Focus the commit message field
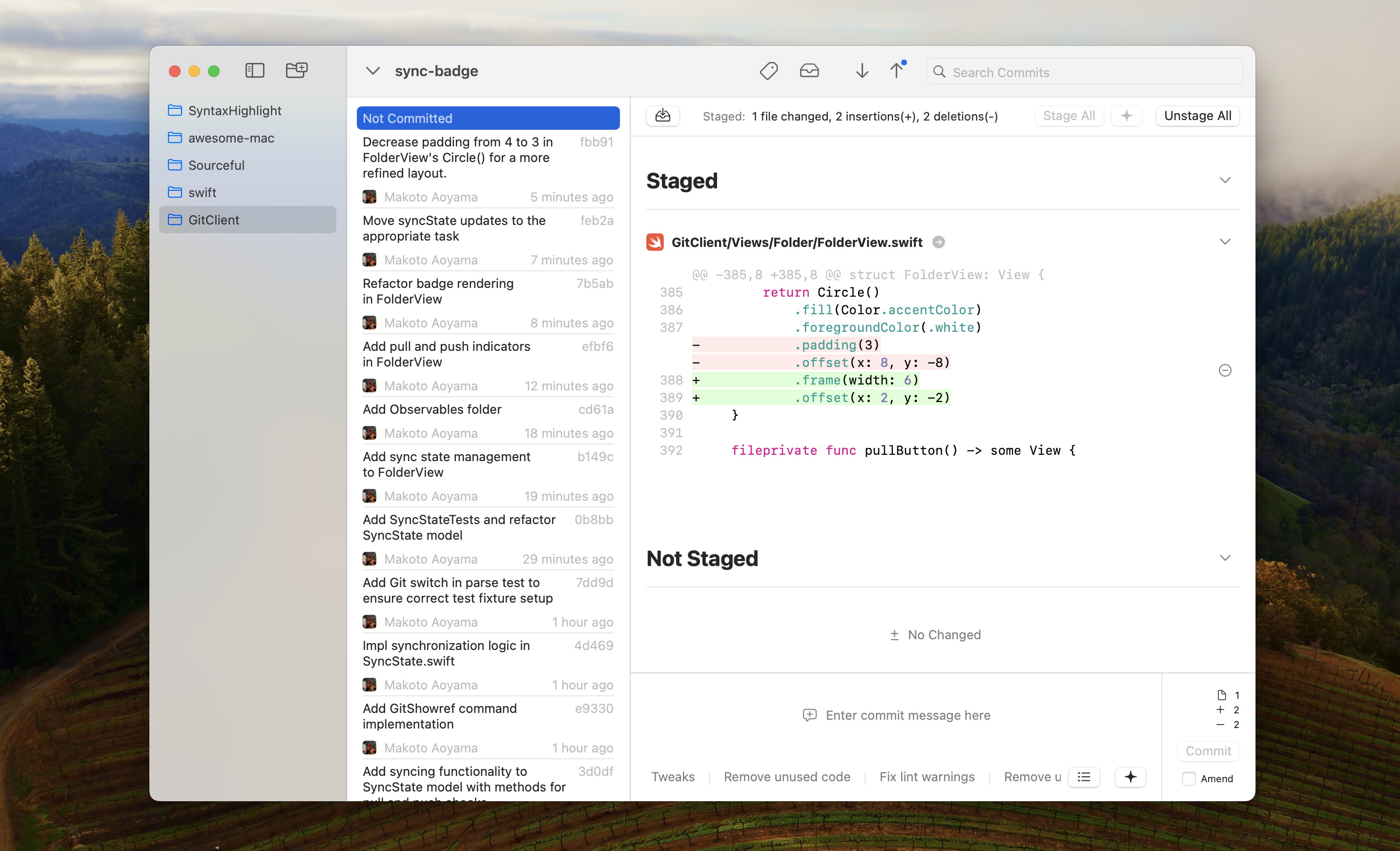The height and width of the screenshot is (851, 1400). [896, 715]
